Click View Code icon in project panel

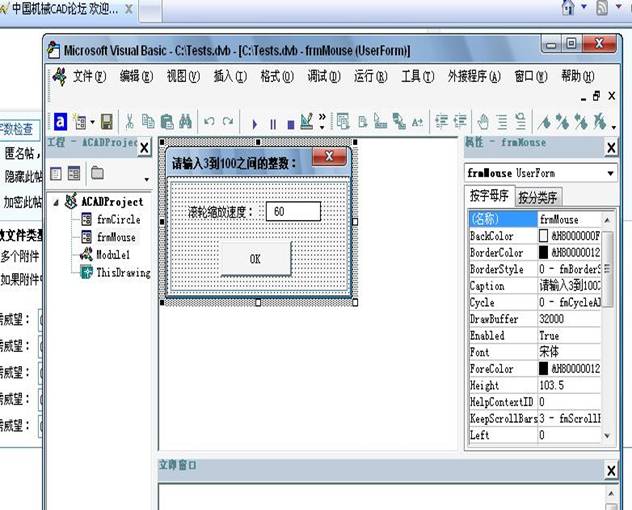(x=56, y=174)
